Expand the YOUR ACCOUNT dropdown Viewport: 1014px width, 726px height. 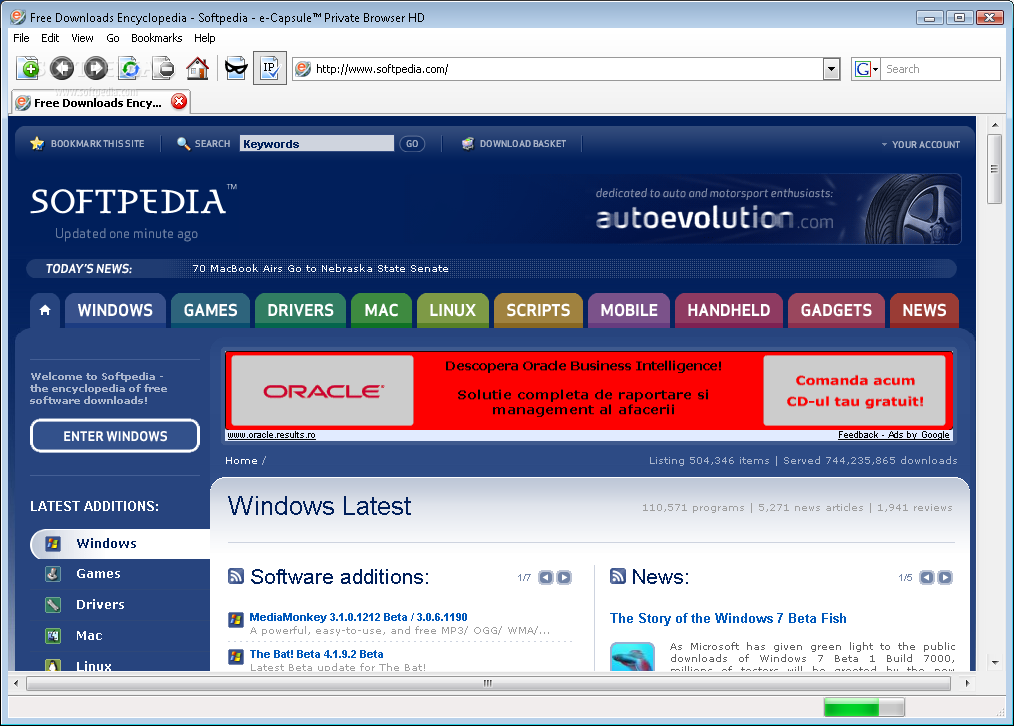921,145
